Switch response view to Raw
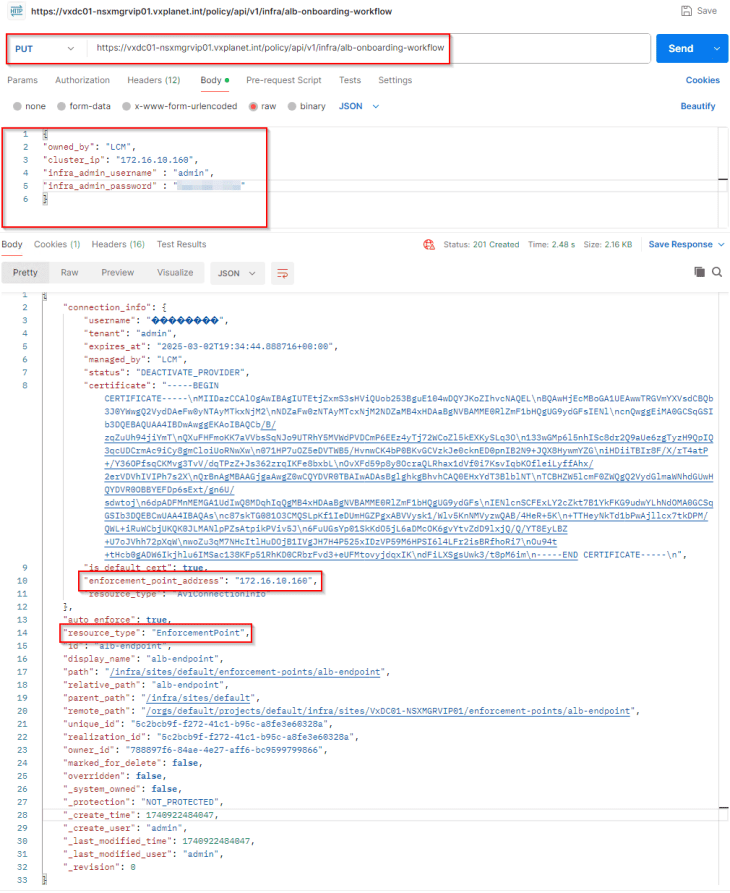The height and width of the screenshot is (893, 730). coord(69,272)
